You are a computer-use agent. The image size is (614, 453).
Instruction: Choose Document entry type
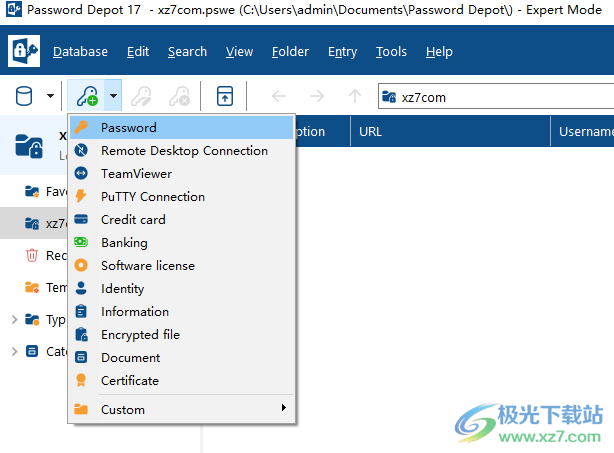pos(182,357)
